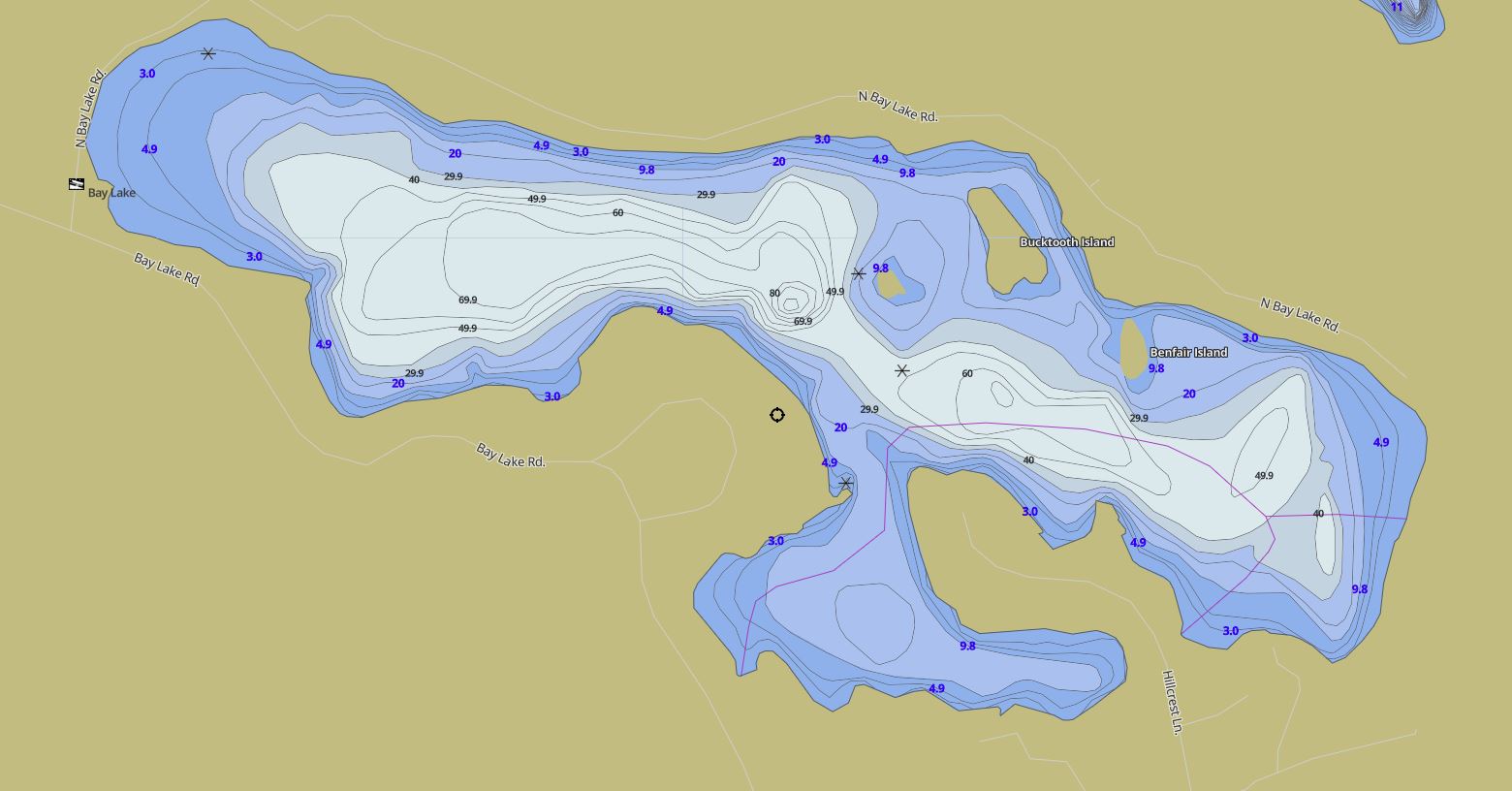Select the 11 depth label in top-right pond
1512x791 pixels.
(x=1397, y=7)
